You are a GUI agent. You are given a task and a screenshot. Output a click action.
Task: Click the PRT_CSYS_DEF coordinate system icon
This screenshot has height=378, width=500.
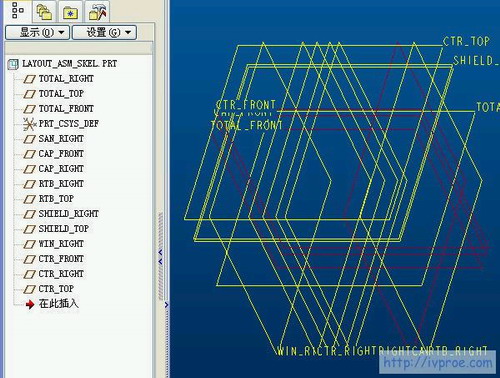pos(30,124)
